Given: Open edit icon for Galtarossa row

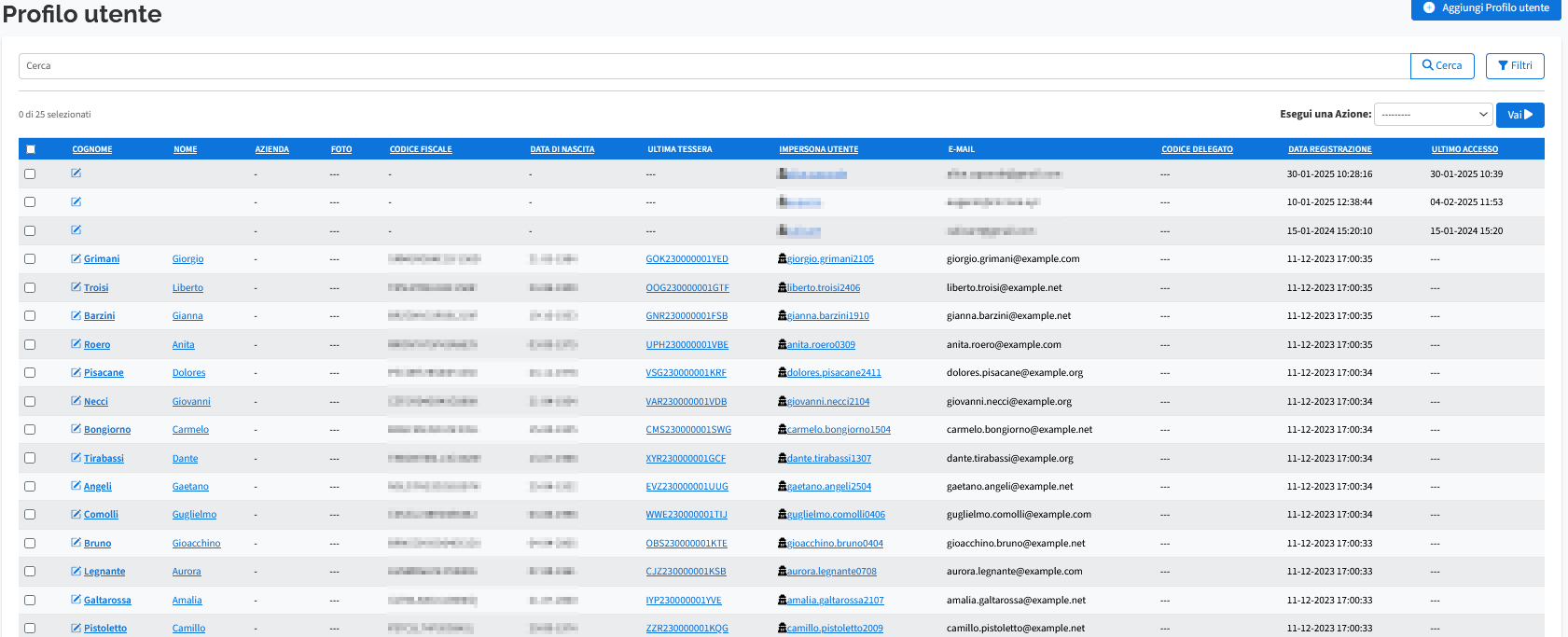Looking at the screenshot, I should [76, 600].
